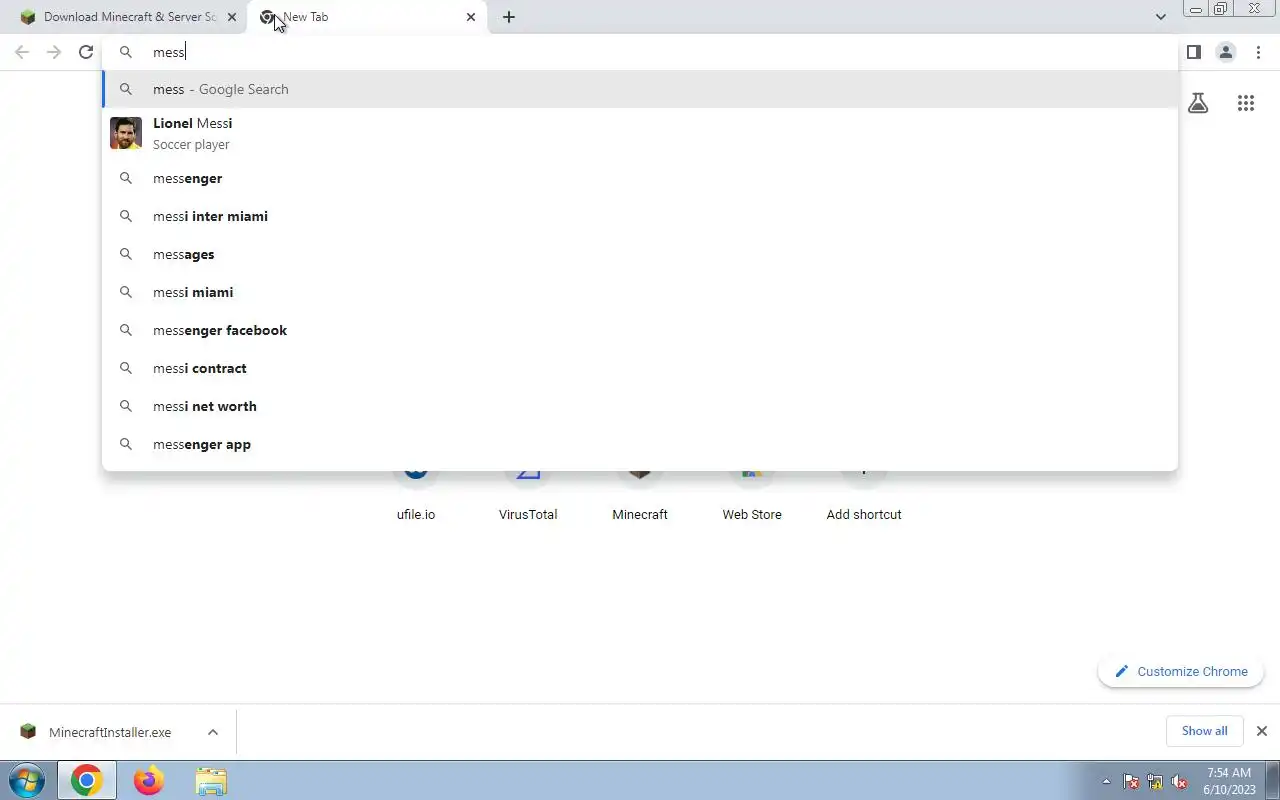This screenshot has height=800, width=1280.
Task: Click Chrome icon in taskbar
Action: coord(87,780)
